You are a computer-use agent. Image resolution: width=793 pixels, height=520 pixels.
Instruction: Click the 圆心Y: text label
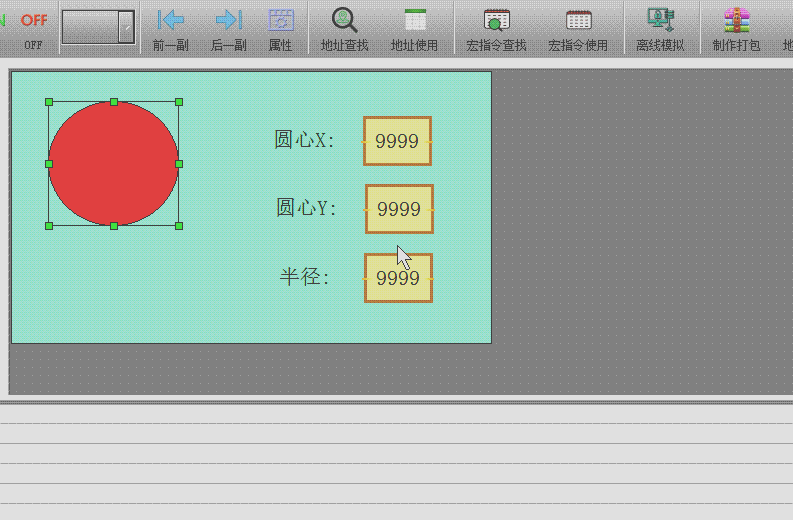click(x=306, y=208)
